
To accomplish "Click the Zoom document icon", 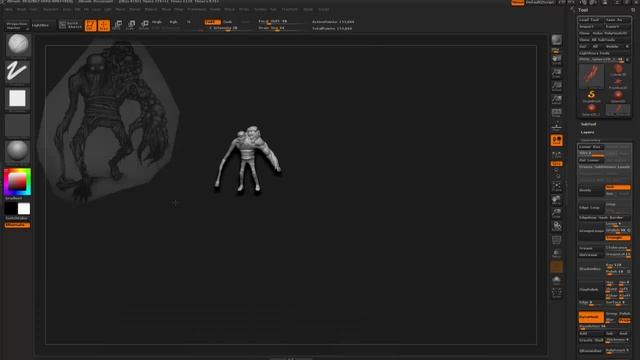I will [556, 73].
